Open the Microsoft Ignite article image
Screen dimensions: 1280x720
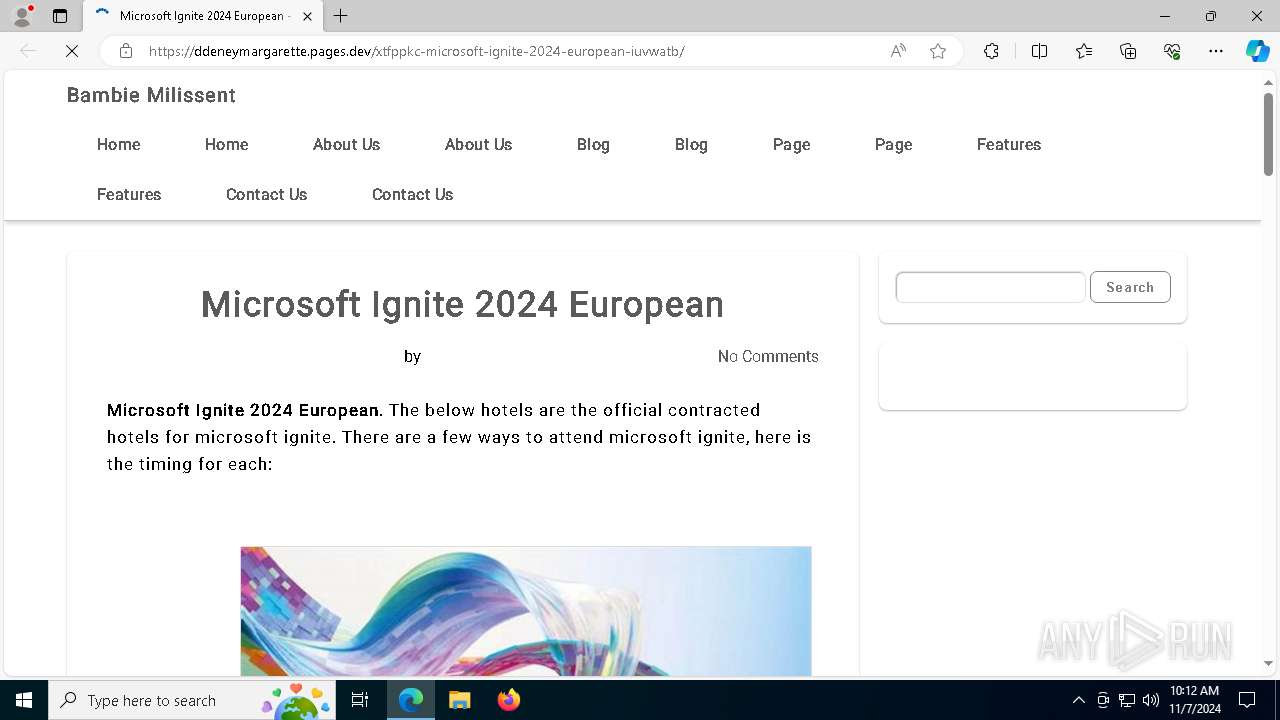526,611
